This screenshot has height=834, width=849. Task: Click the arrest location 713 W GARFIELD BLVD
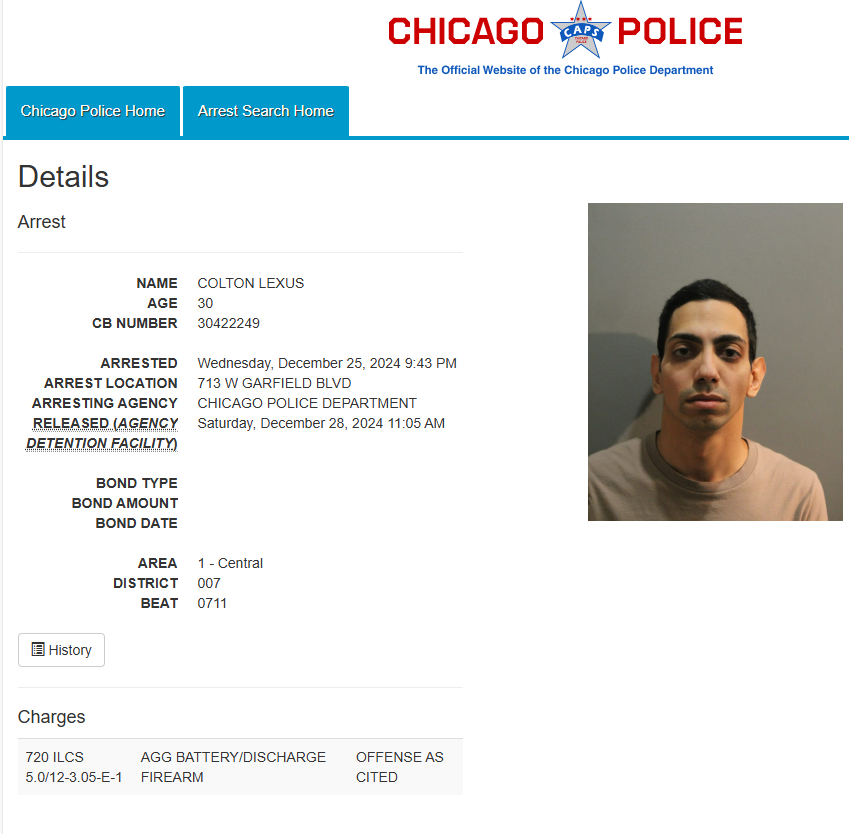[274, 383]
